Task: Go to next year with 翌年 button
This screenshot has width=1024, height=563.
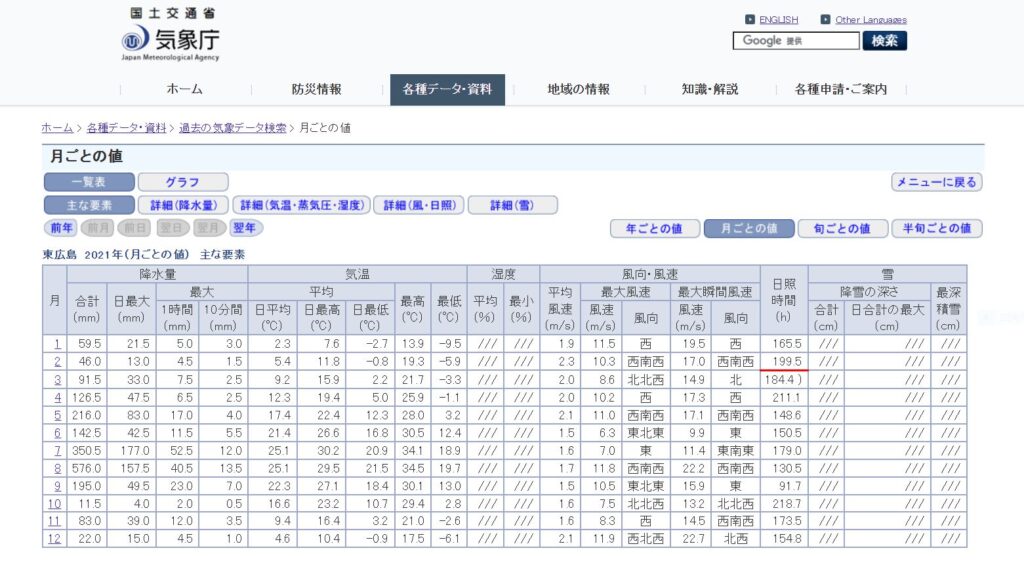Action: click(x=244, y=228)
